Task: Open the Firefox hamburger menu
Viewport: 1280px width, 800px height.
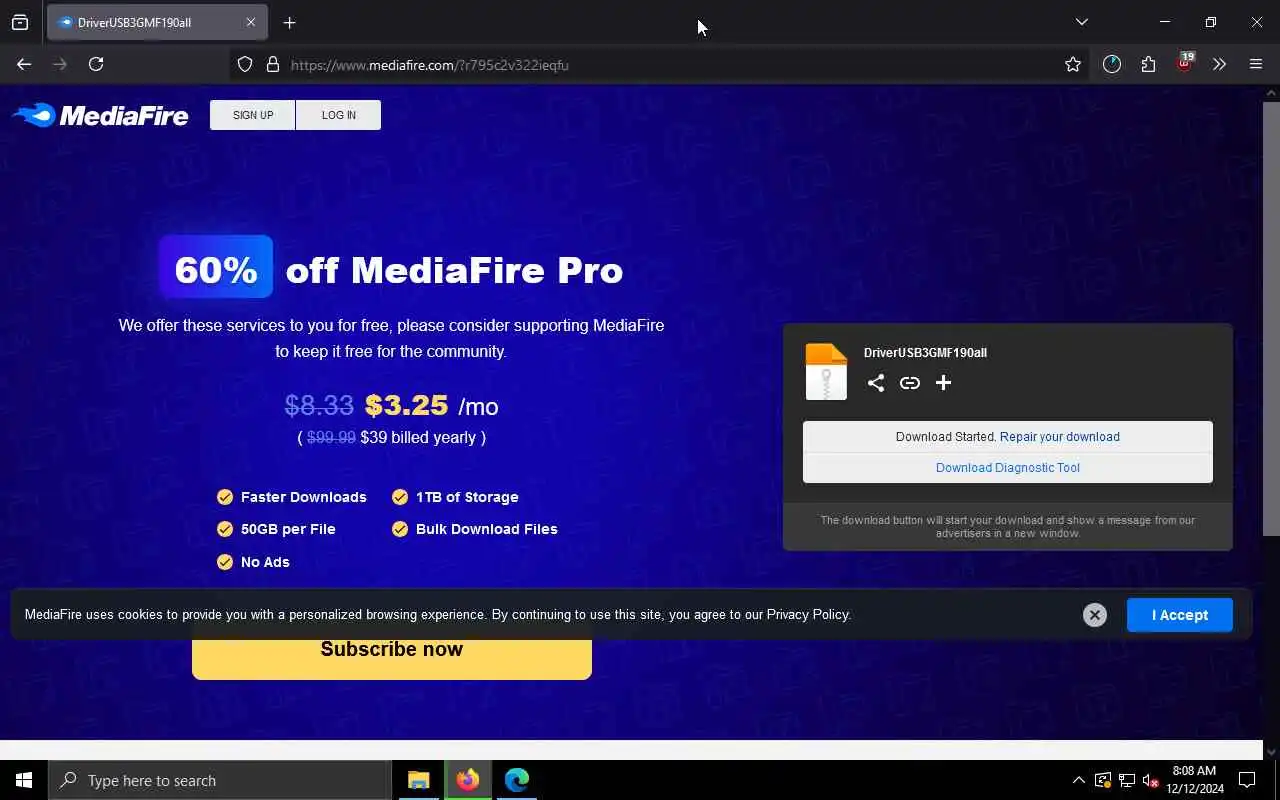Action: 1256,64
